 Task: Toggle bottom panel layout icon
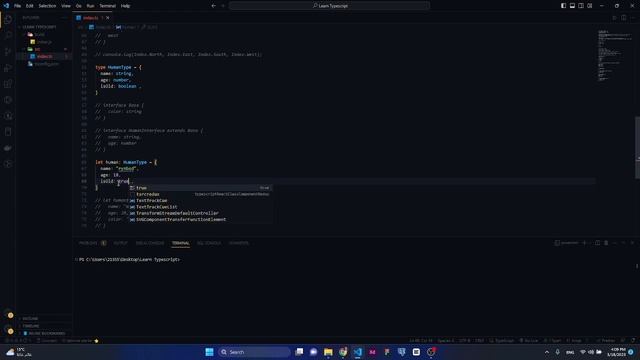coord(572,6)
